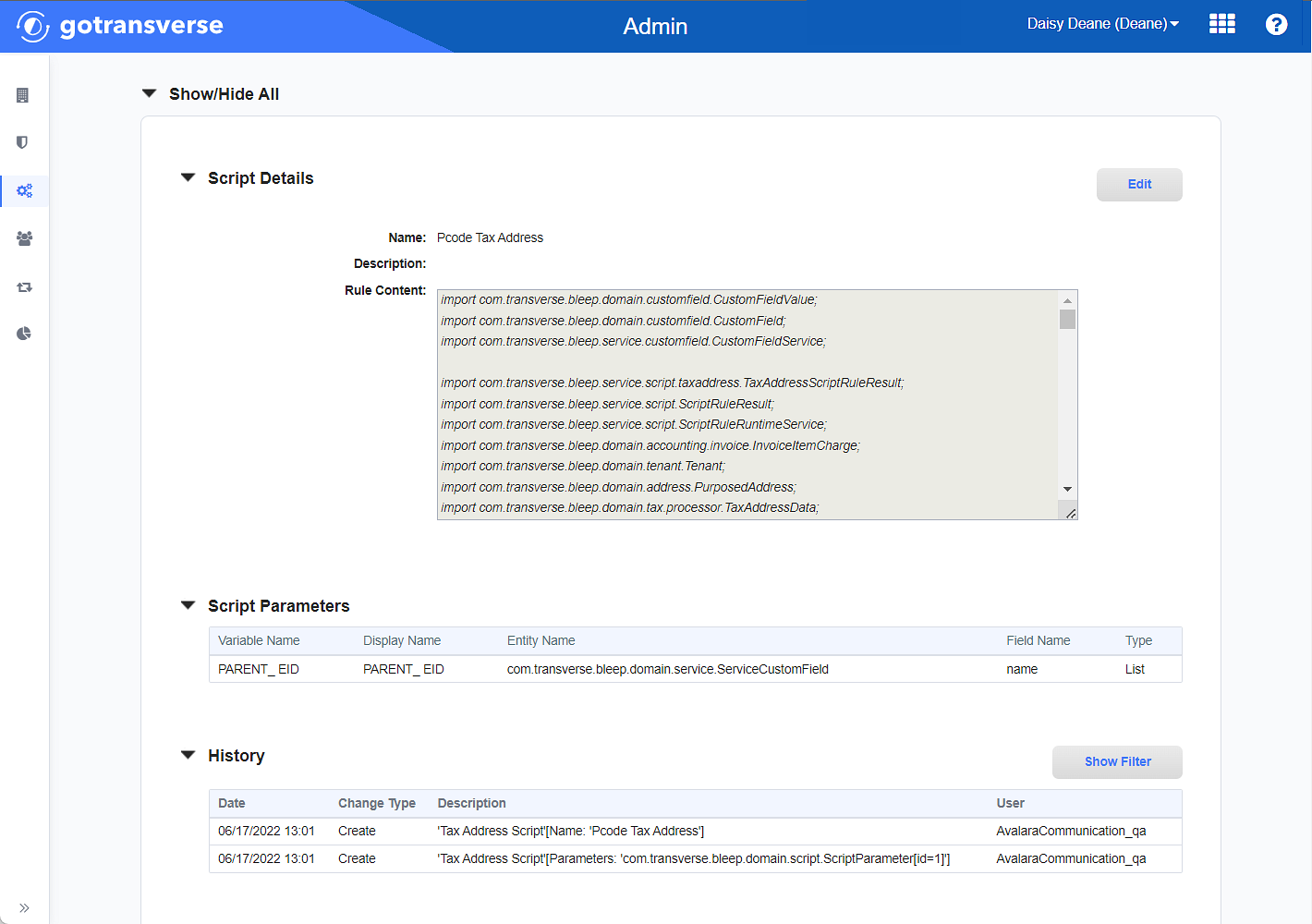Click the rule content scrollbar up arrow
The width and height of the screenshot is (1312, 924).
click(1067, 300)
